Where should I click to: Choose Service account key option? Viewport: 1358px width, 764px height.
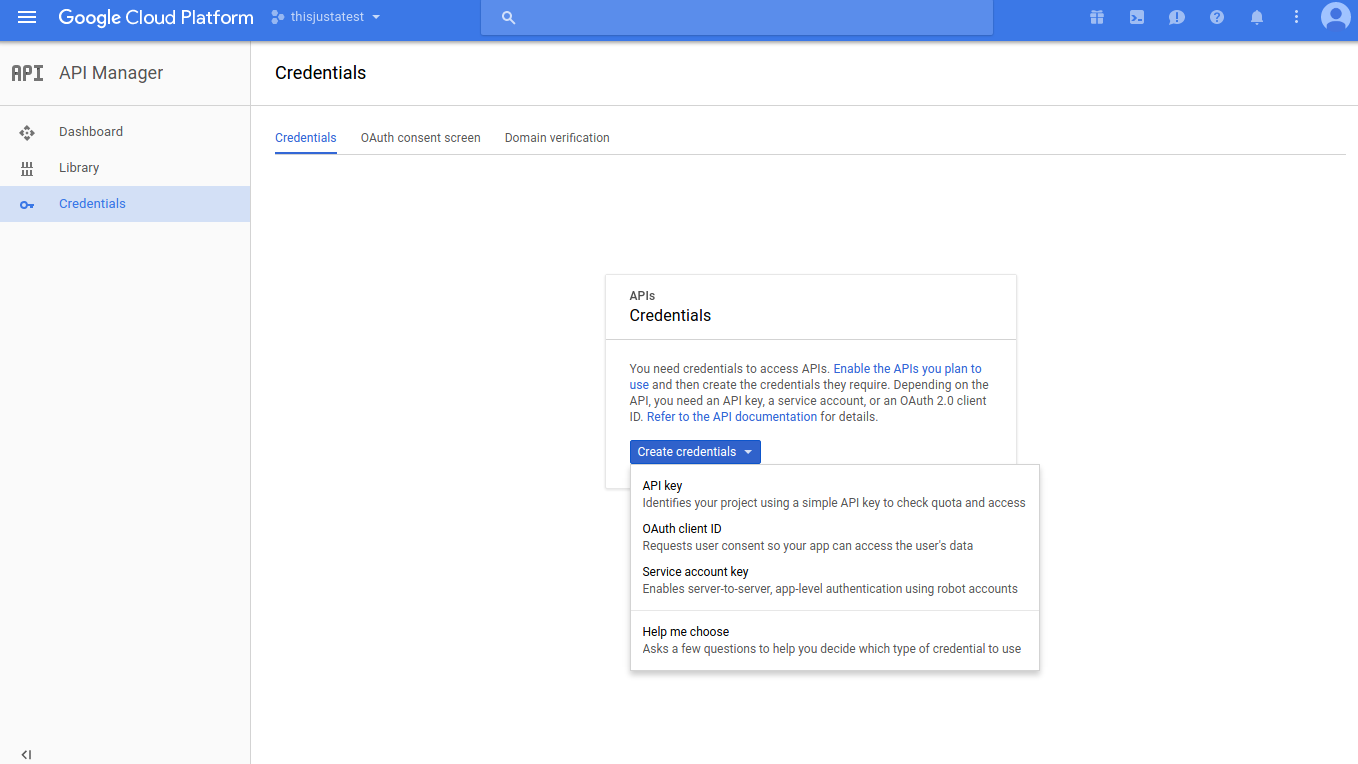[x=835, y=580]
